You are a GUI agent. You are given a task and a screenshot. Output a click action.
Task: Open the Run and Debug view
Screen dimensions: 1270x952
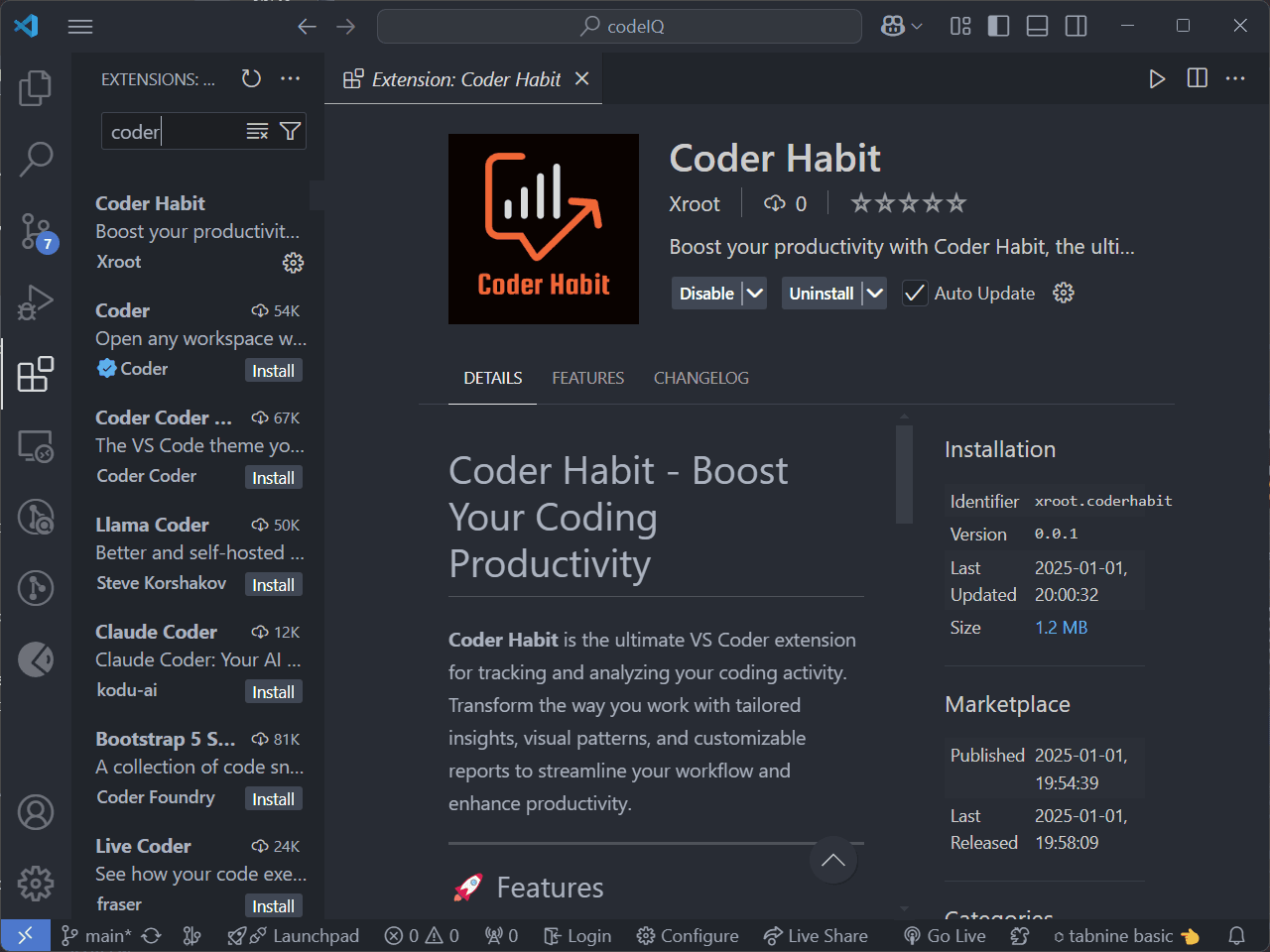click(x=36, y=302)
